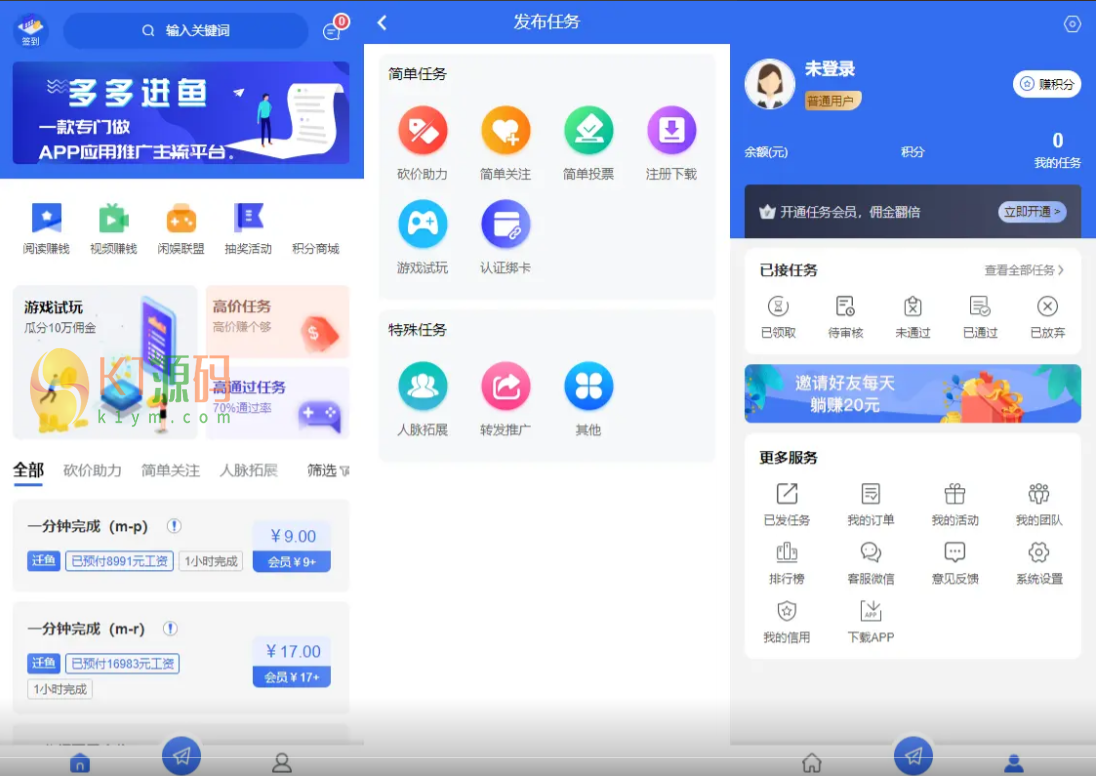
Task: Open 未通过 tasks
Action: click(913, 317)
